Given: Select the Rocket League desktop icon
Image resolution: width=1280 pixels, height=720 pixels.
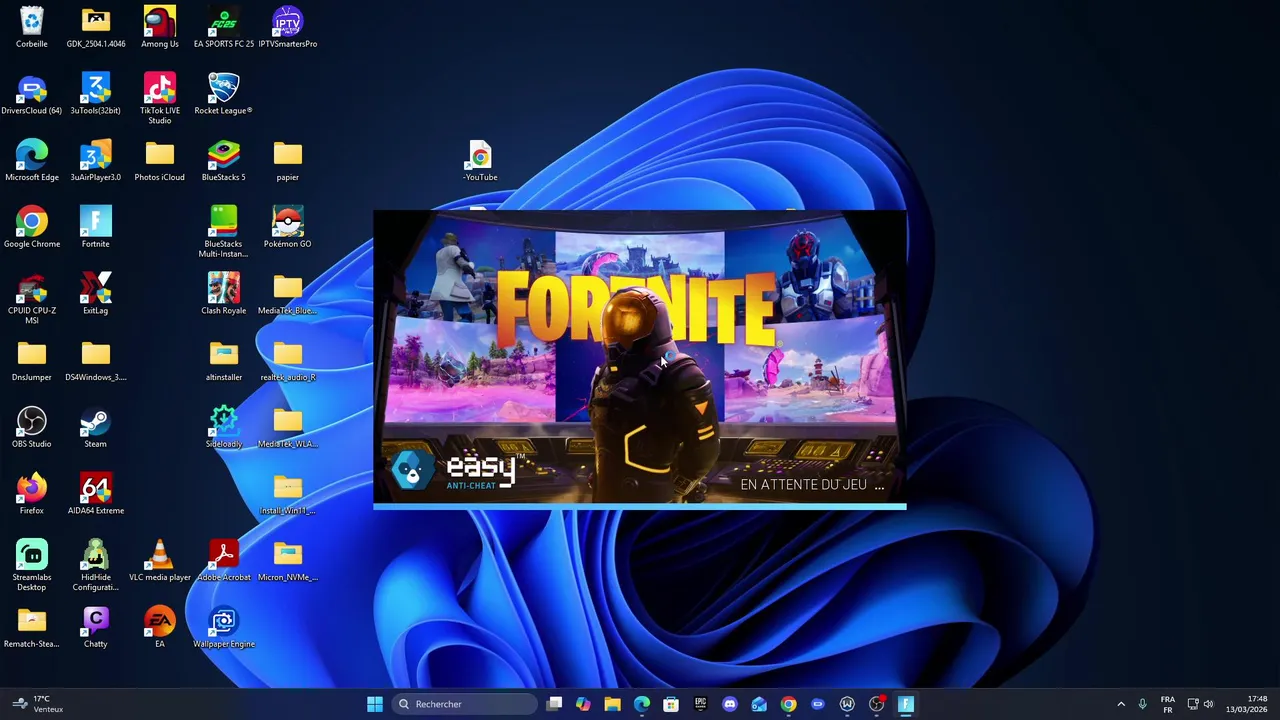Looking at the screenshot, I should (x=224, y=94).
